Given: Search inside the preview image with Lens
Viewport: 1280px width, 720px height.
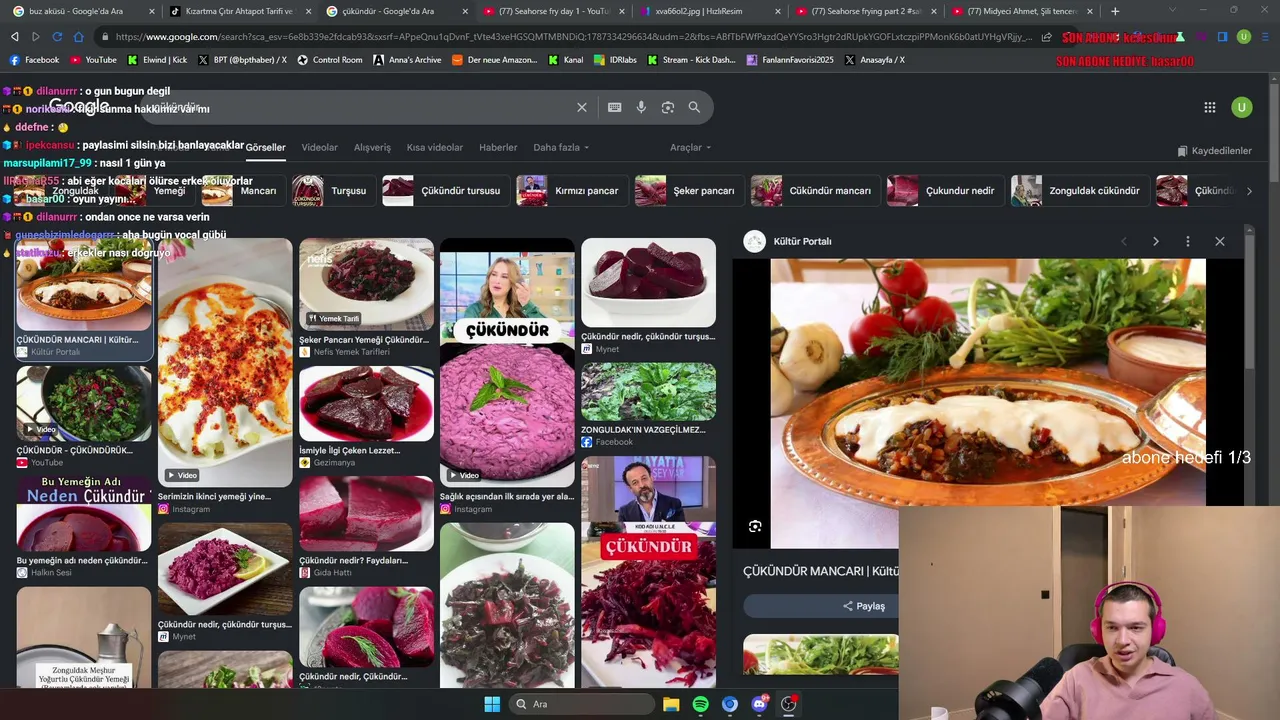Looking at the screenshot, I should [755, 526].
